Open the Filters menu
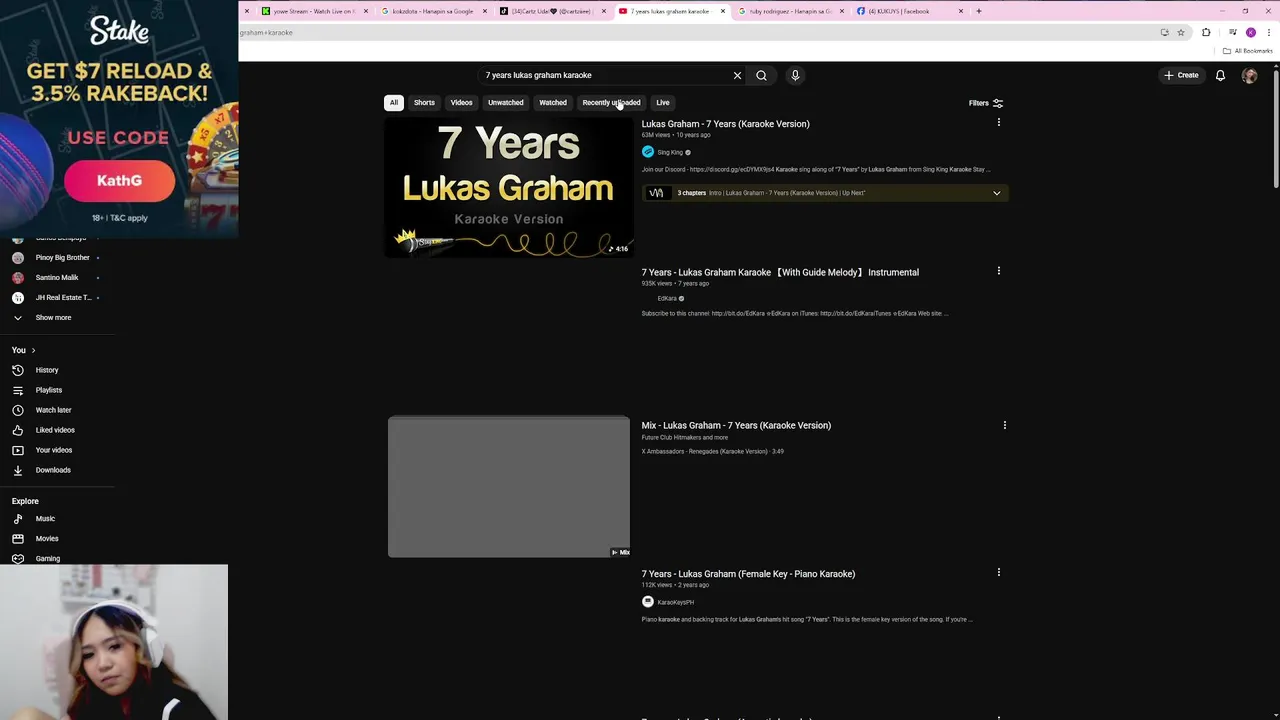The height and width of the screenshot is (720, 1280). (986, 103)
